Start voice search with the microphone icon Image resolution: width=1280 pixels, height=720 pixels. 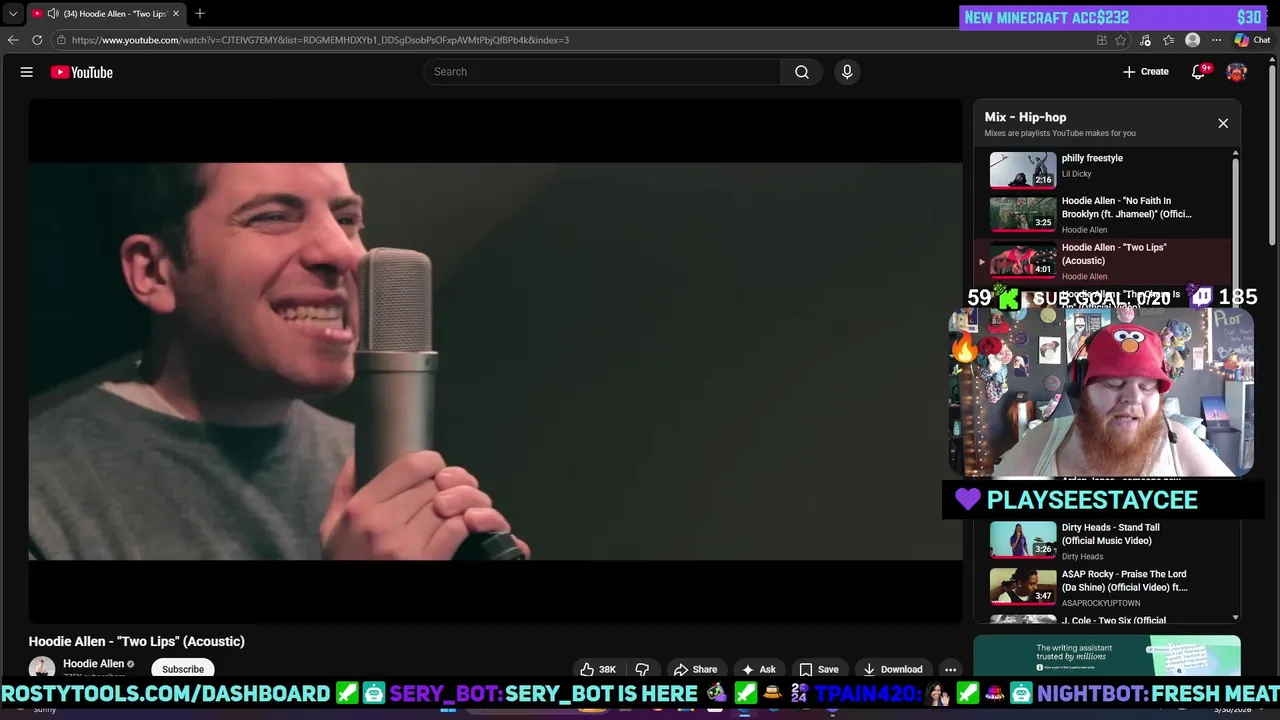pyautogui.click(x=847, y=72)
